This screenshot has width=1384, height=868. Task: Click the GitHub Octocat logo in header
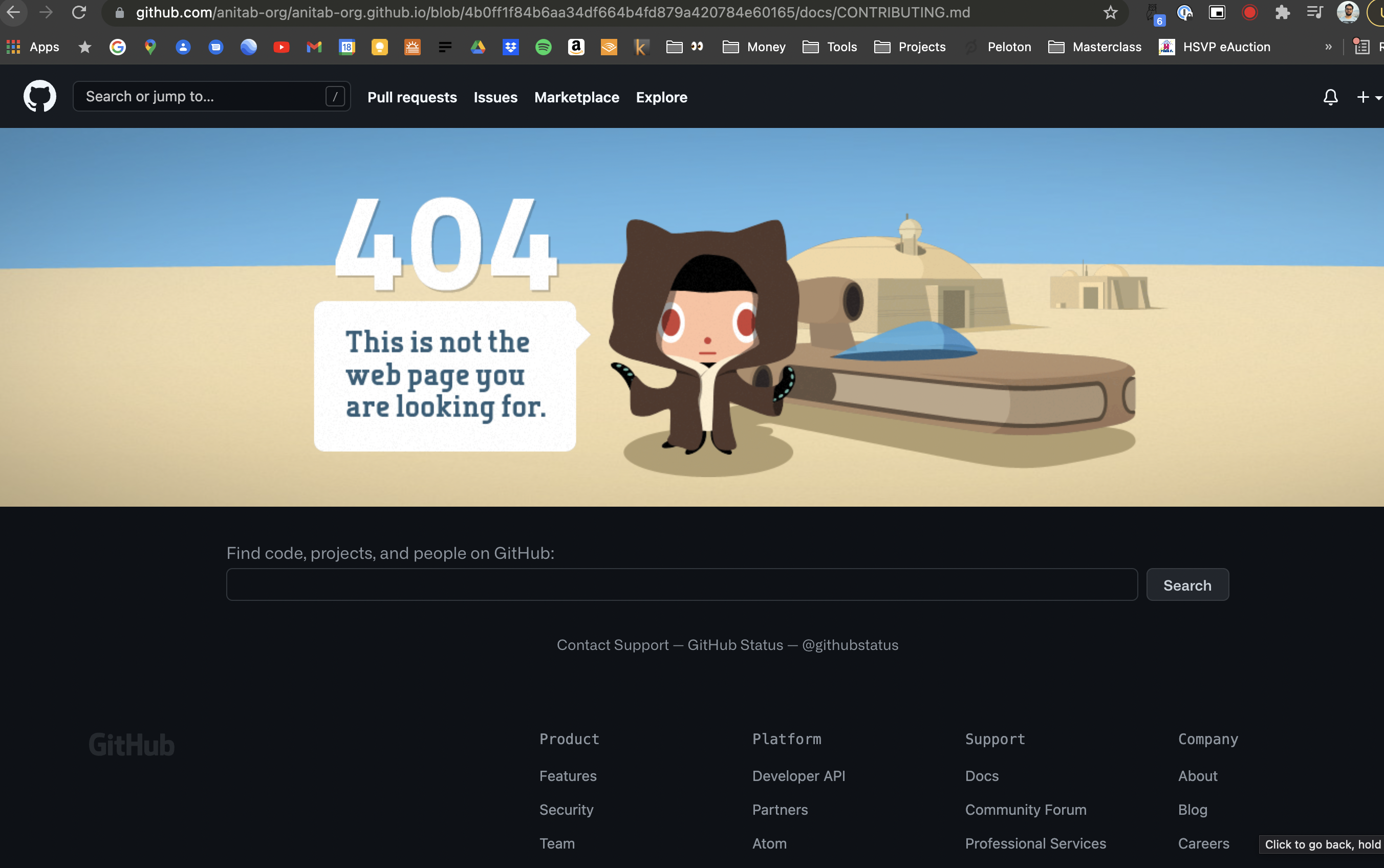[39, 96]
